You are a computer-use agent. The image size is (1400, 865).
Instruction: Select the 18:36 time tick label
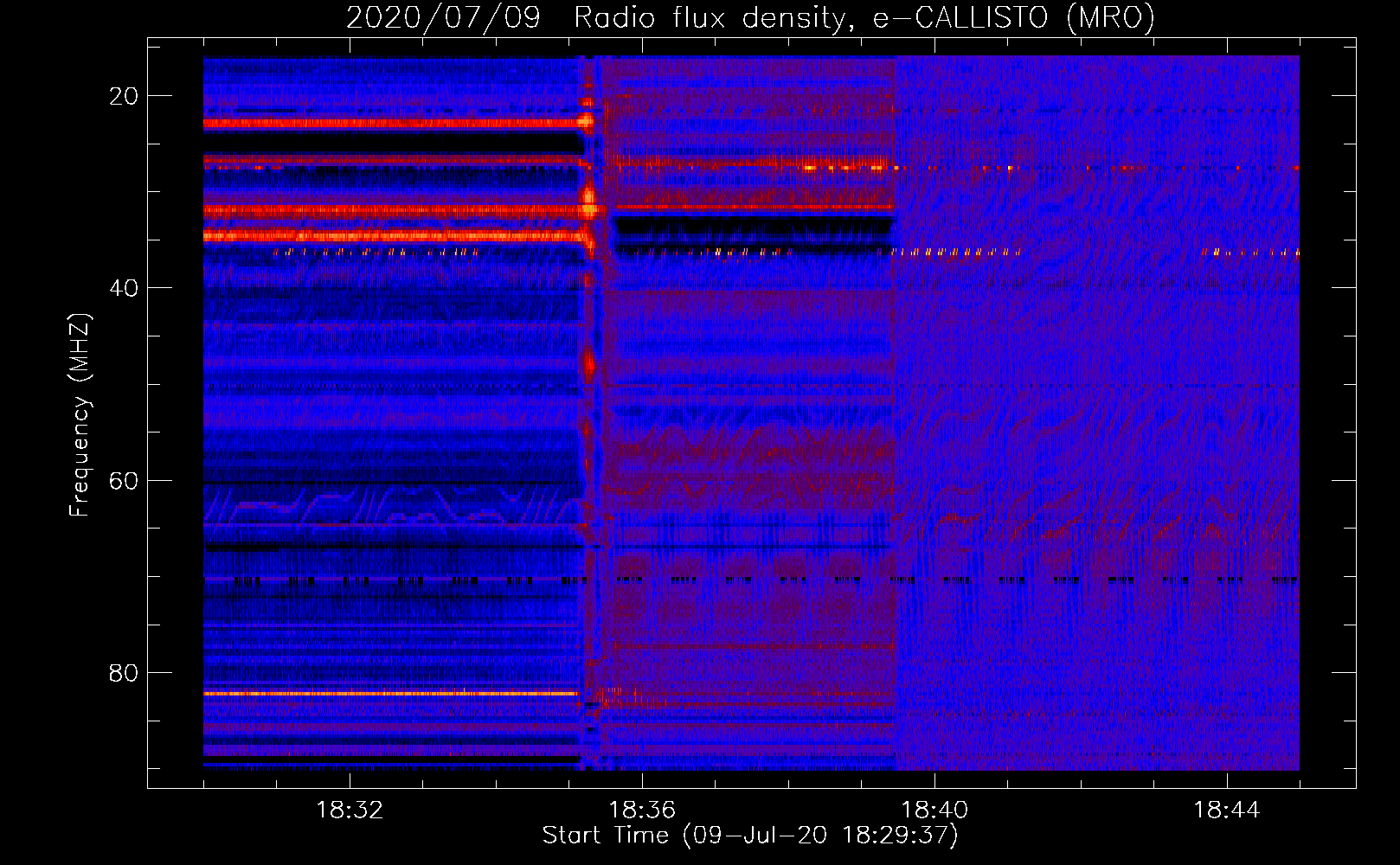tap(642, 811)
